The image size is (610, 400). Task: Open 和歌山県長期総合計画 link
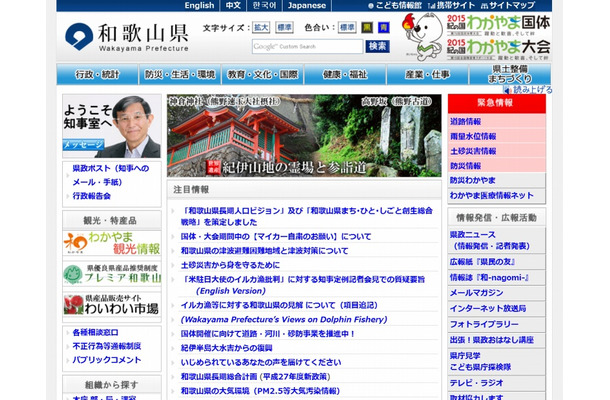tap(255, 377)
